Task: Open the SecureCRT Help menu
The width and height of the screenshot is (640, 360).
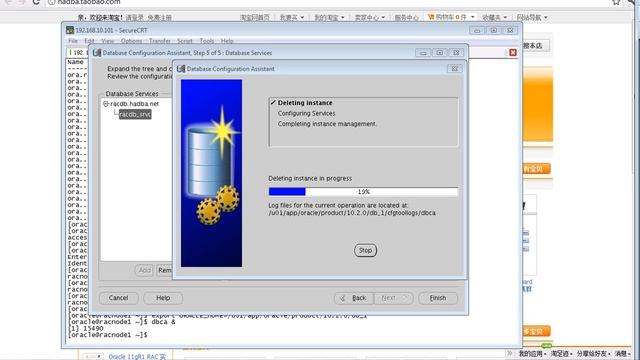Action: click(x=227, y=41)
